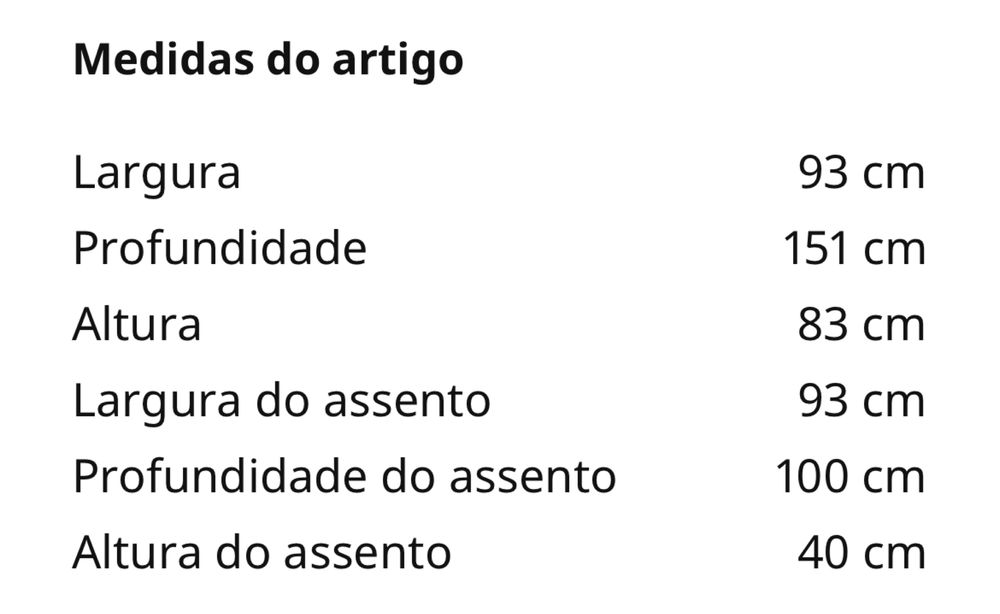1000x614 pixels.
Task: Click the 'Altura do assento' label
Action: (x=261, y=552)
